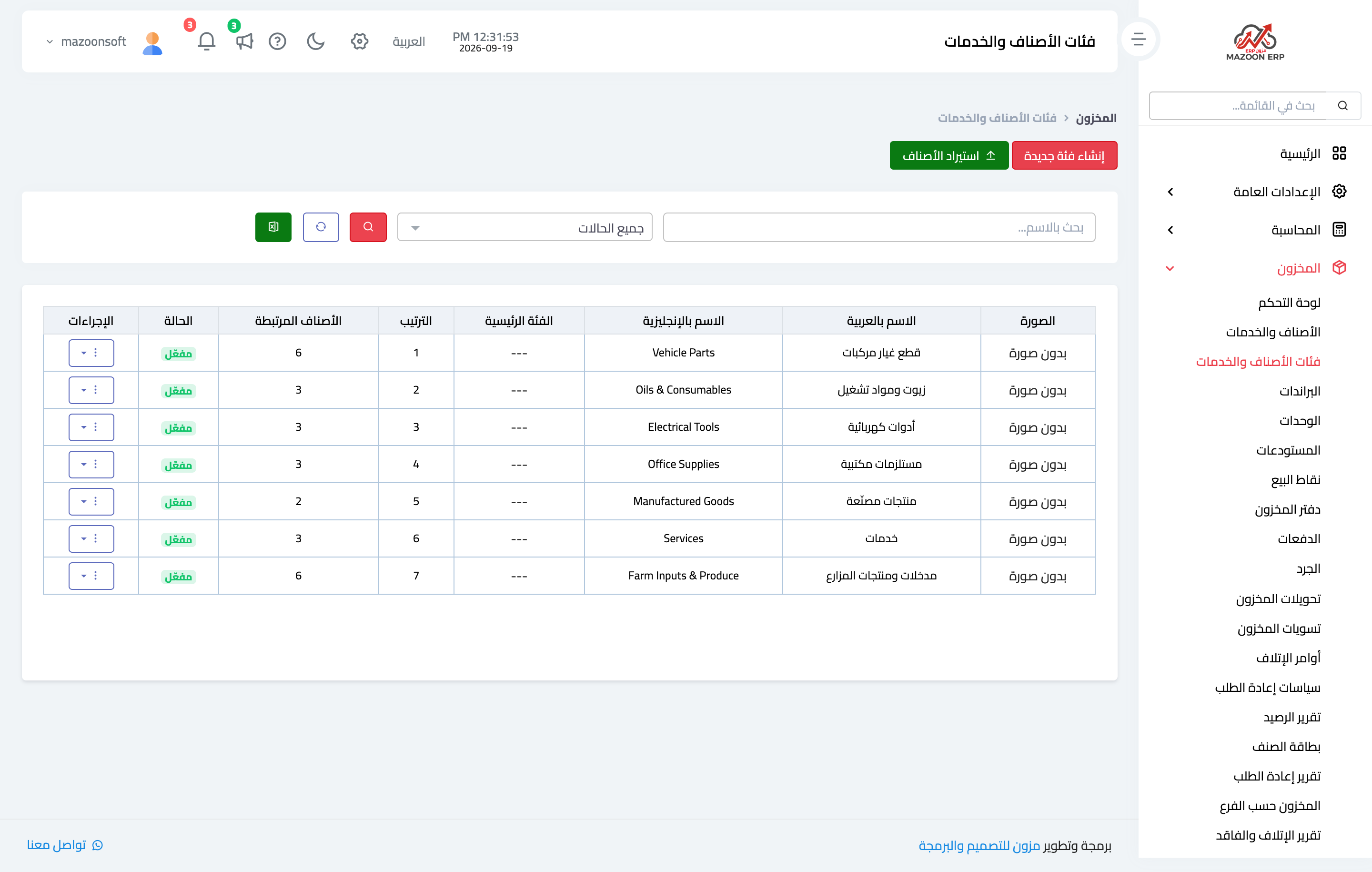Open نقاط البيع in the sidebar

point(1296,480)
